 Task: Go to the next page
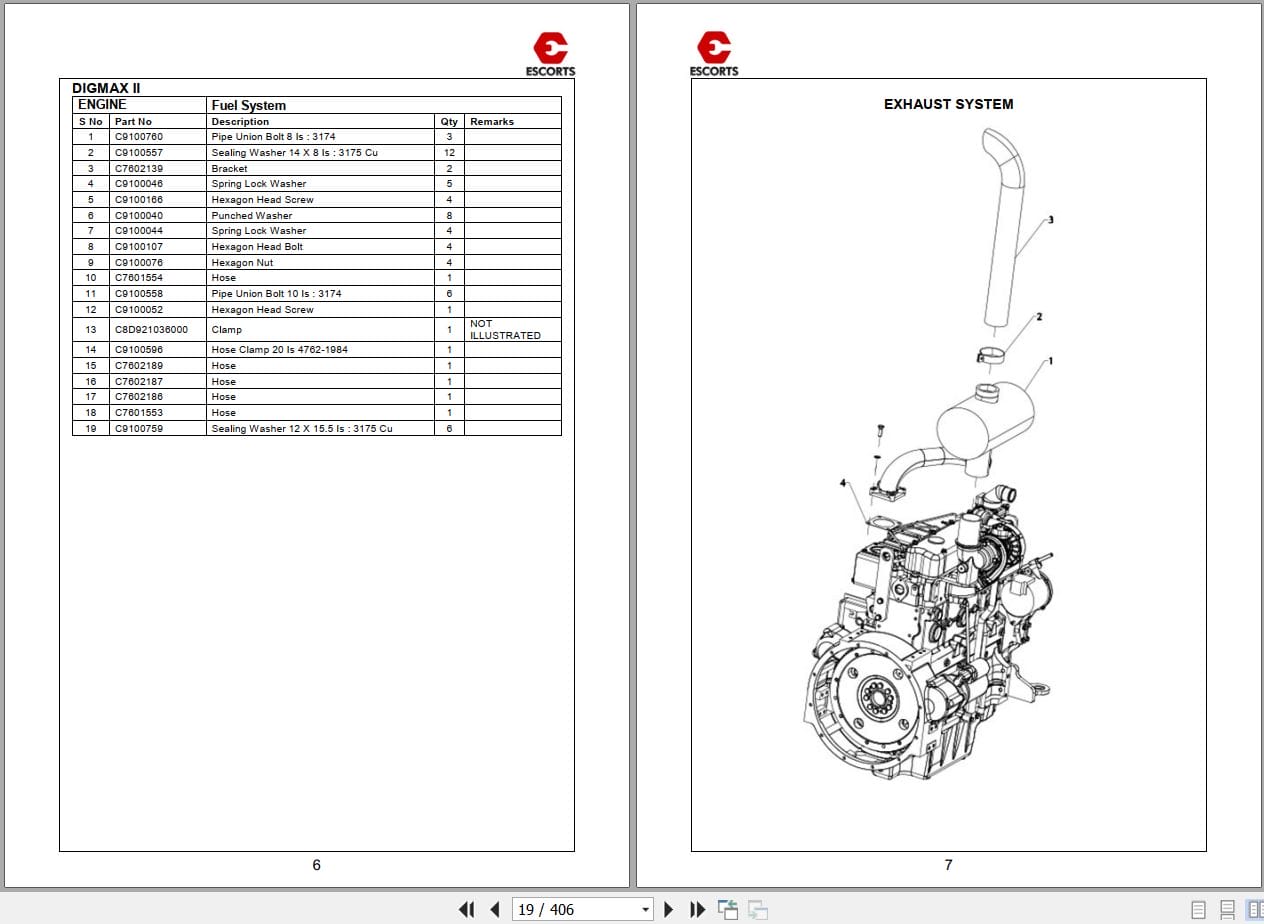click(x=669, y=909)
